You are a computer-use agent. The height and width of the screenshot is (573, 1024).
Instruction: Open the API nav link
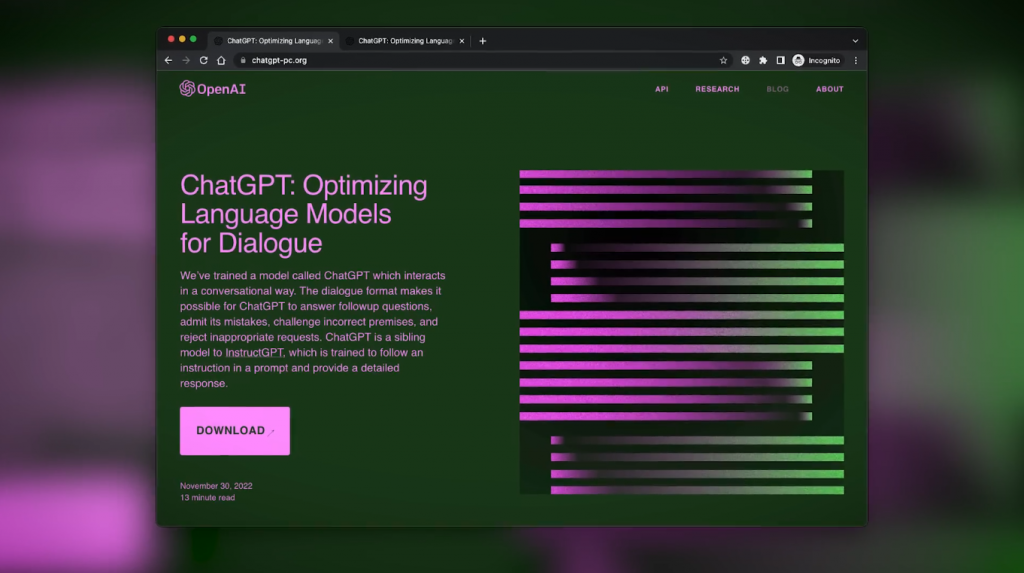tap(662, 89)
